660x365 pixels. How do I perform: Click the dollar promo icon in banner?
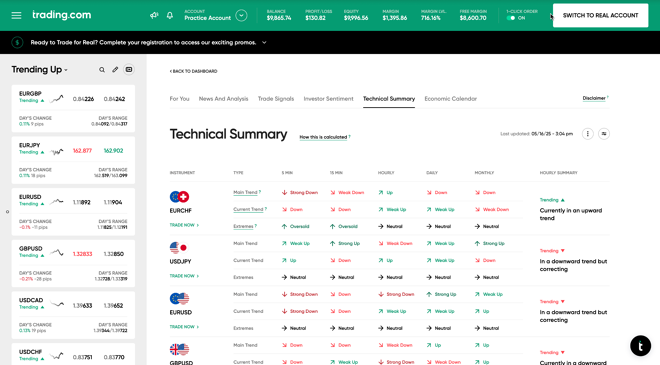[x=17, y=43]
